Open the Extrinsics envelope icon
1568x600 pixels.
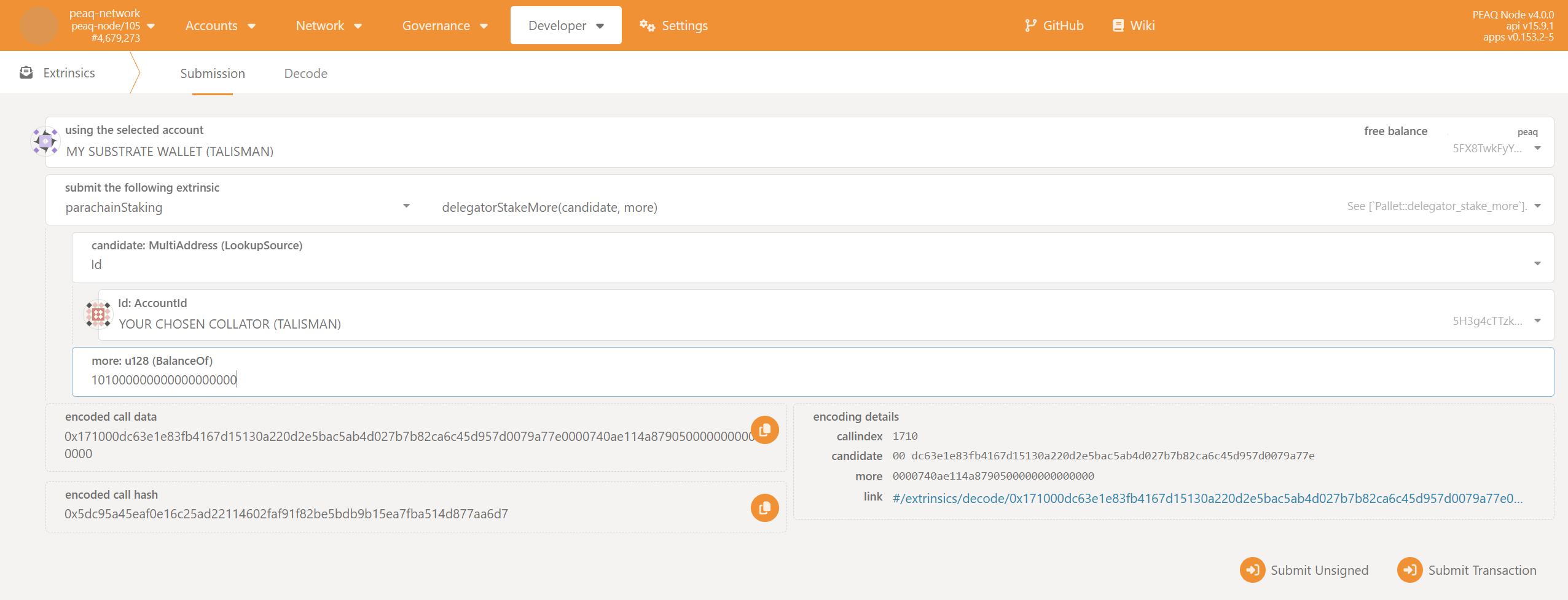click(x=26, y=72)
